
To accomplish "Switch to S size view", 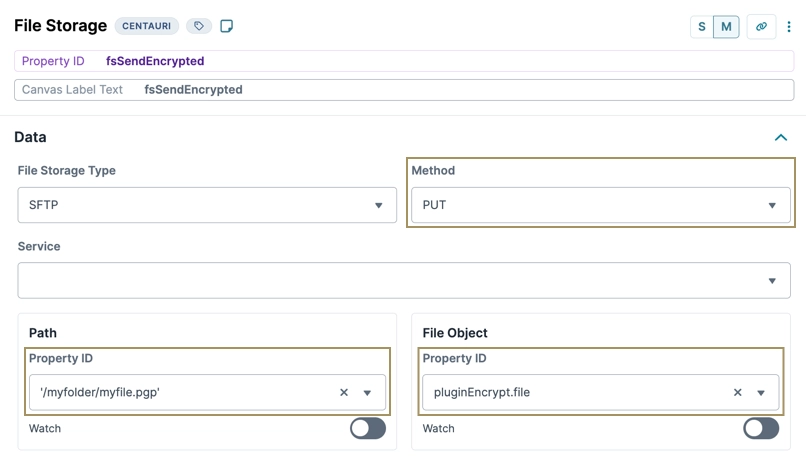I will 702,27.
